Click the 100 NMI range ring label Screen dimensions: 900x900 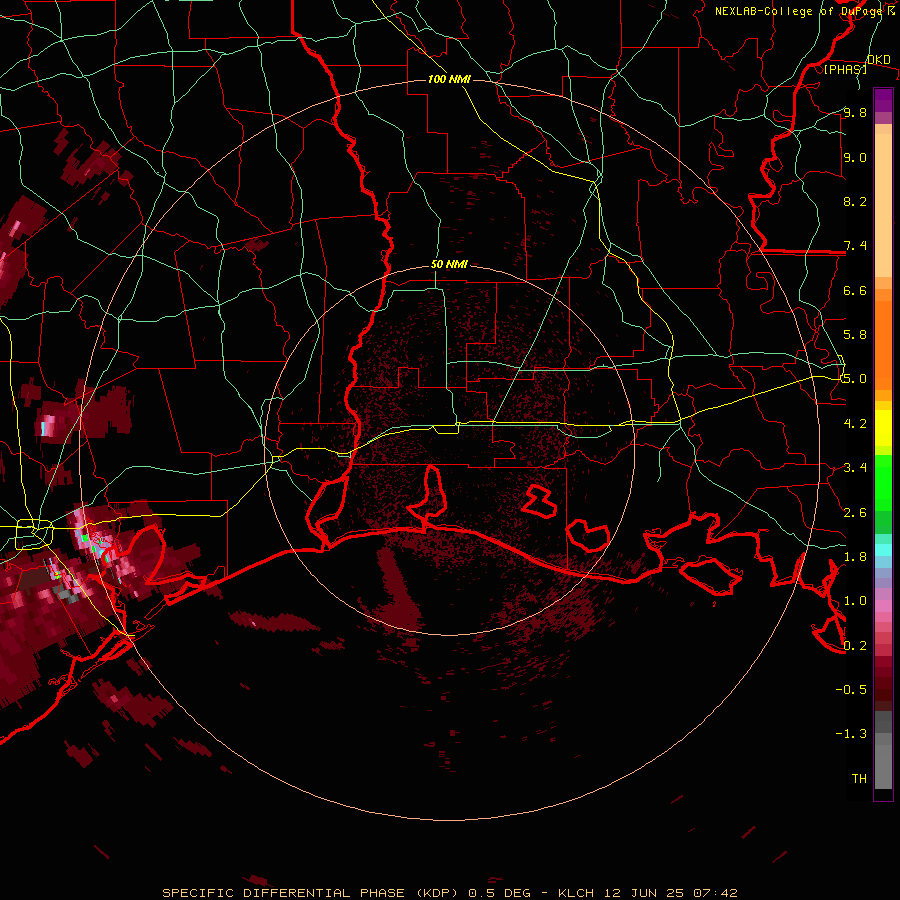(449, 79)
